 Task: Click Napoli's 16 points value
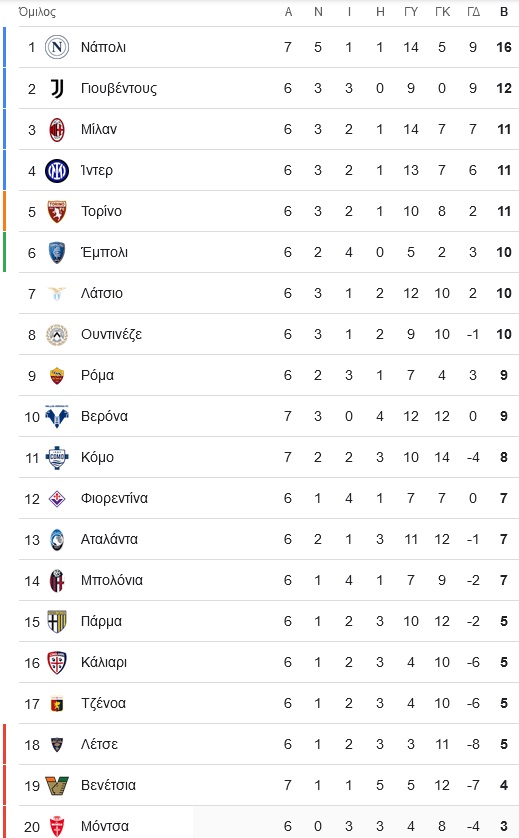click(x=503, y=48)
